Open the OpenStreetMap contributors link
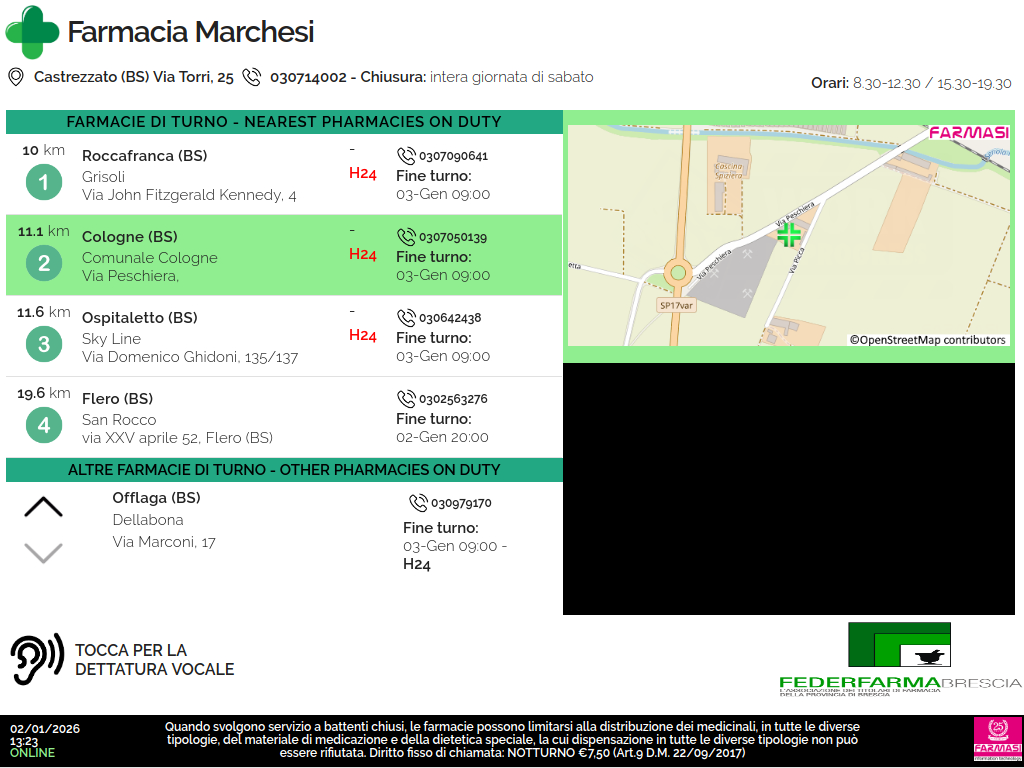The image size is (1024, 768). pyautogui.click(x=927, y=340)
